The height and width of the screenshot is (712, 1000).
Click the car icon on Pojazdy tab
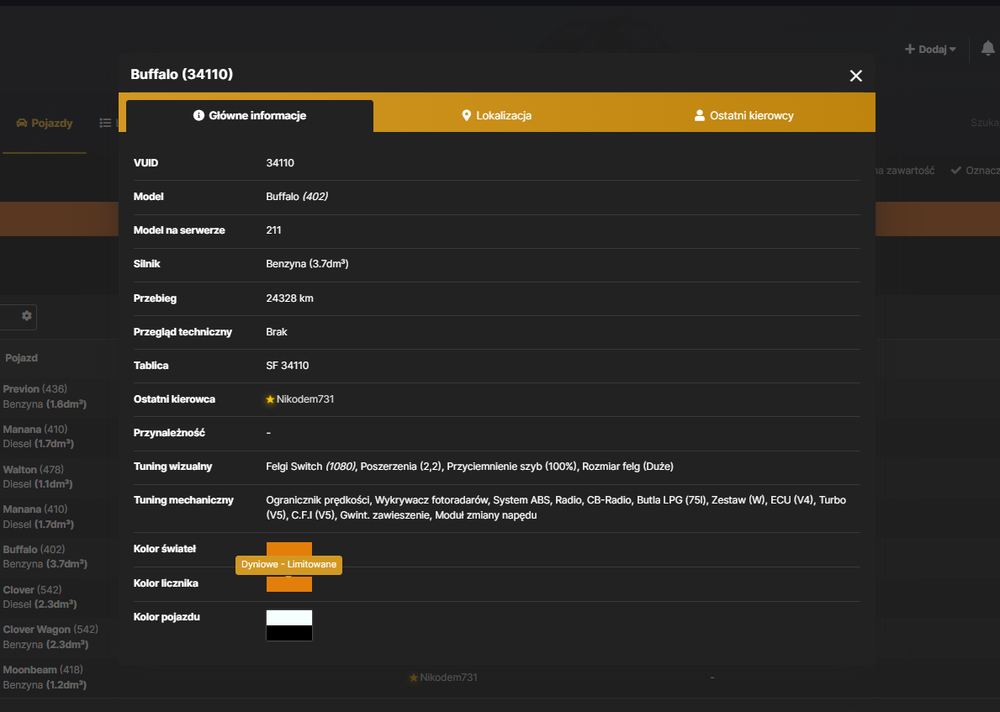(22, 123)
